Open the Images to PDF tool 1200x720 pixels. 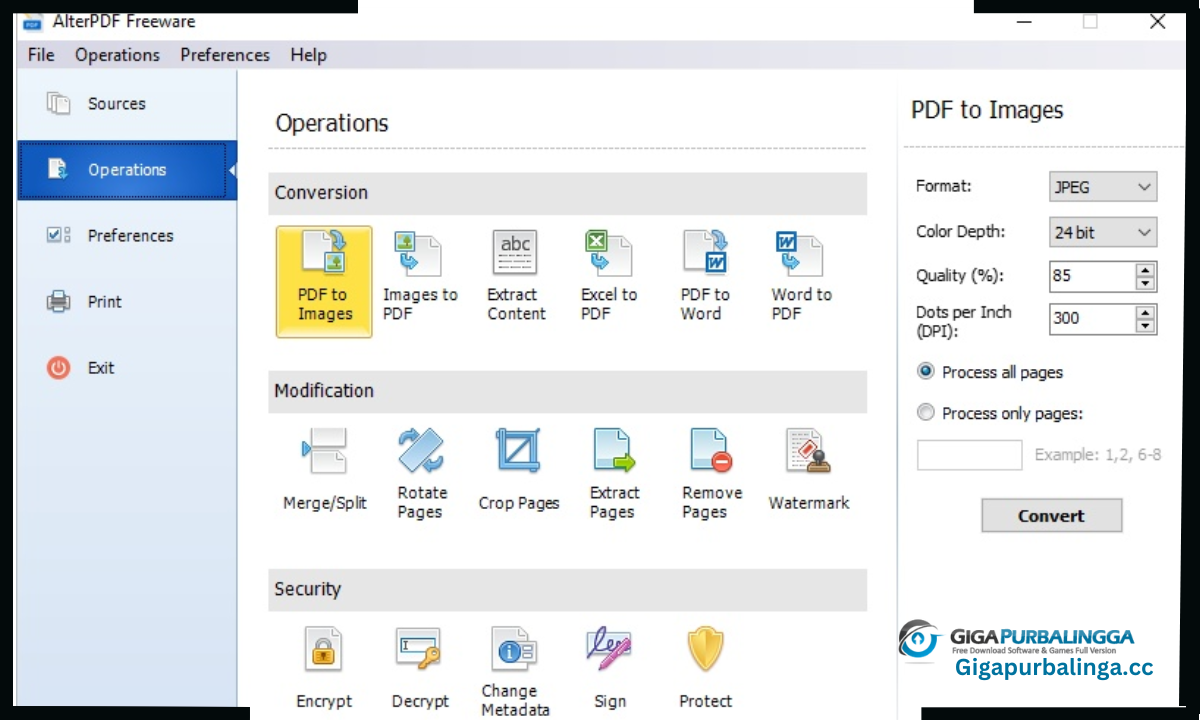point(420,277)
